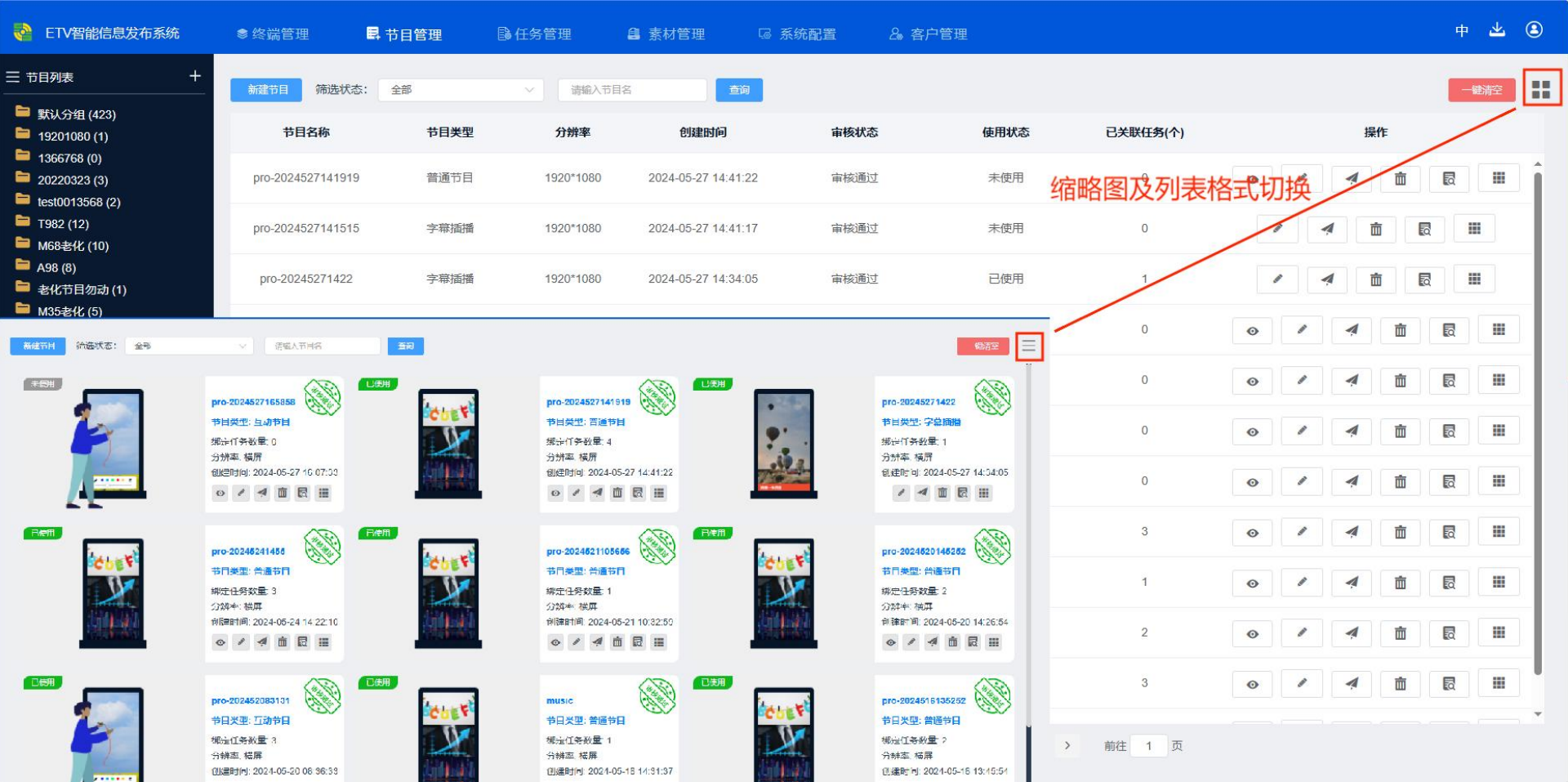
Task: Preview pro-2024527141515 details with document search icon
Action: pos(1424,230)
